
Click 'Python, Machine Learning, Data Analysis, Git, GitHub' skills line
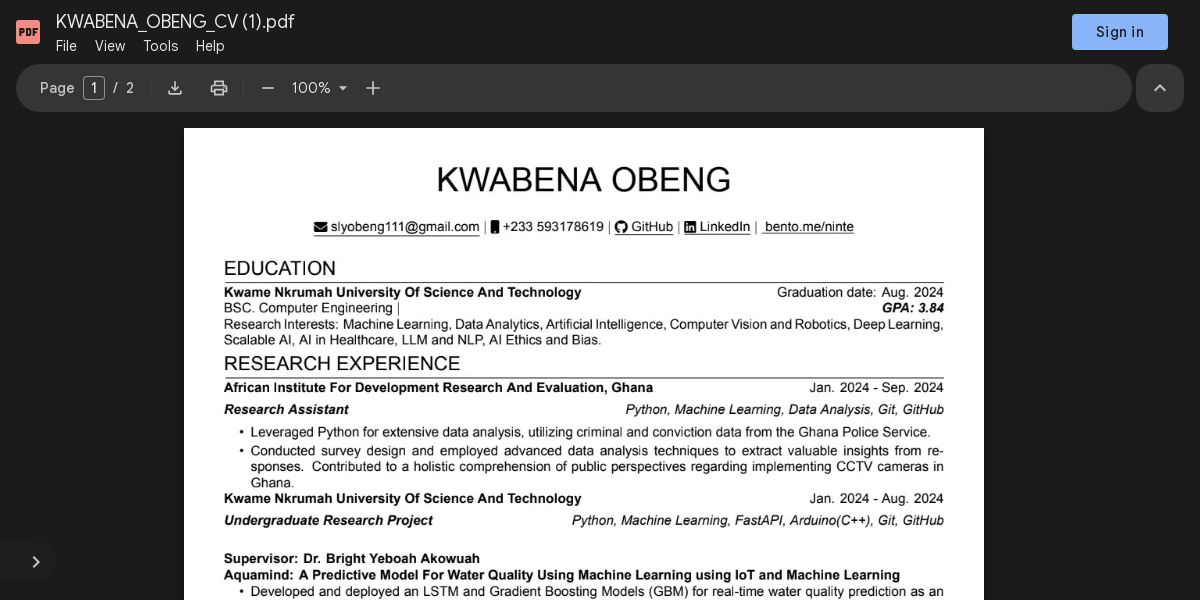pyautogui.click(x=785, y=409)
